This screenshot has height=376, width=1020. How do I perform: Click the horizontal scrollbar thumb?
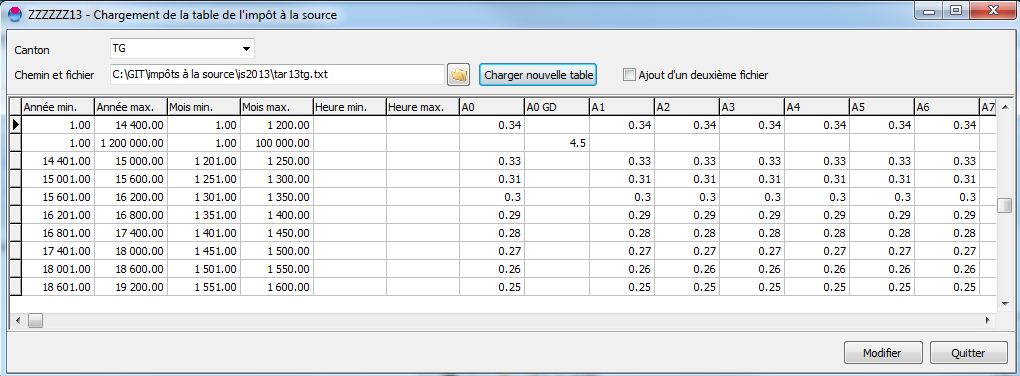click(35, 320)
